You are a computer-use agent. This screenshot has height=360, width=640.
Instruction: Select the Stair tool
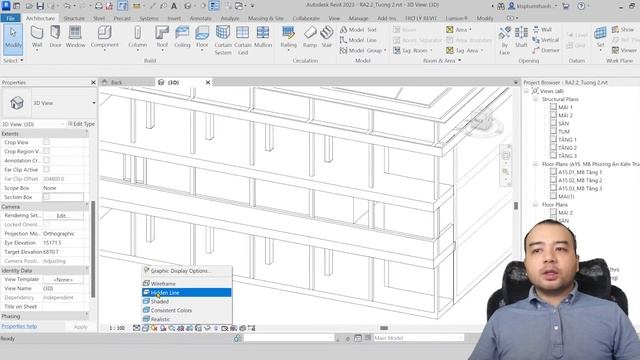327,37
